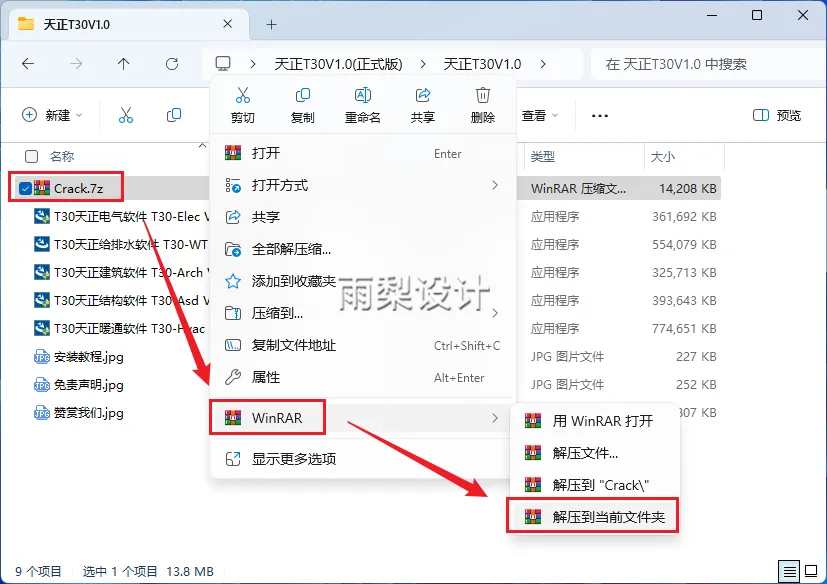The width and height of the screenshot is (827, 584).
Task: Expand chevron after This PC icon
Action: (x=253, y=64)
